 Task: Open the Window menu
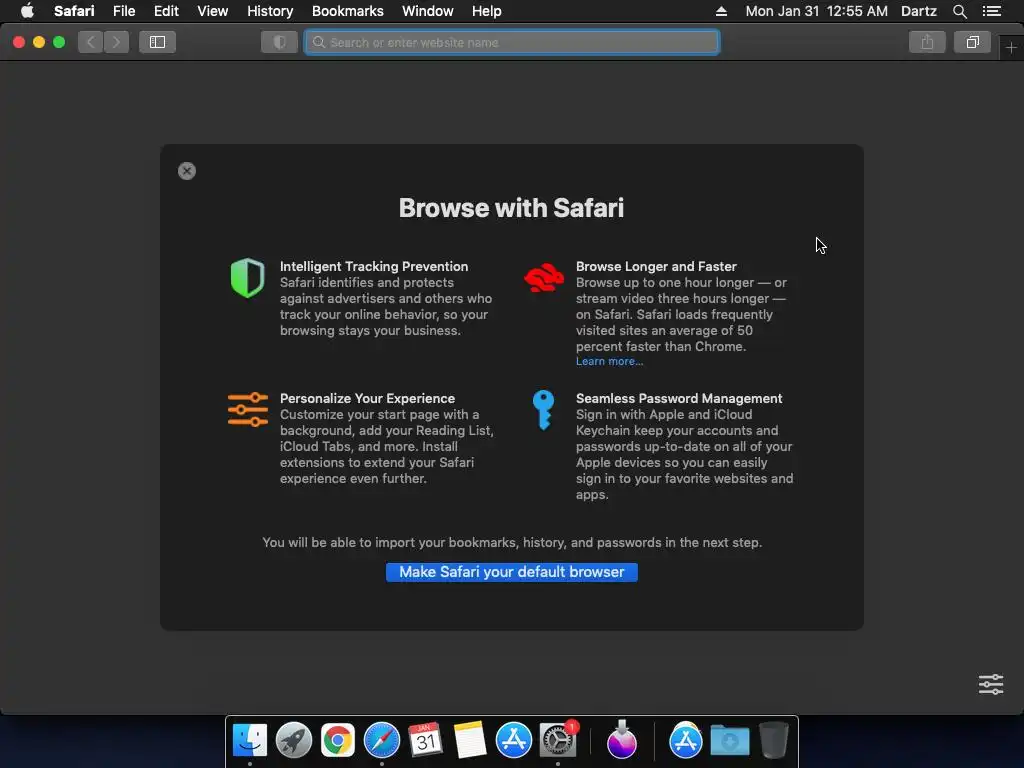(428, 11)
